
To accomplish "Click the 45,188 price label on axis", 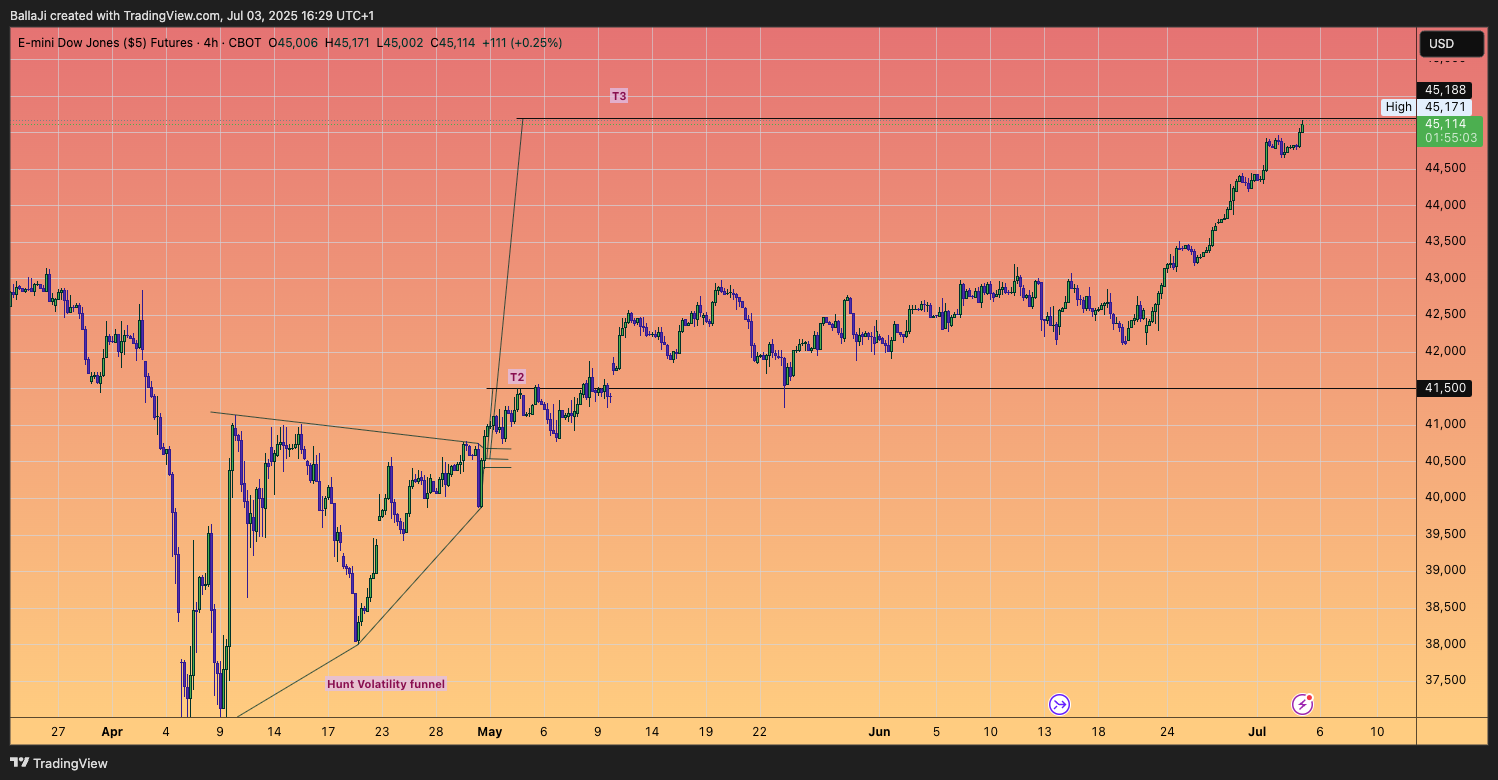I will (1445, 90).
